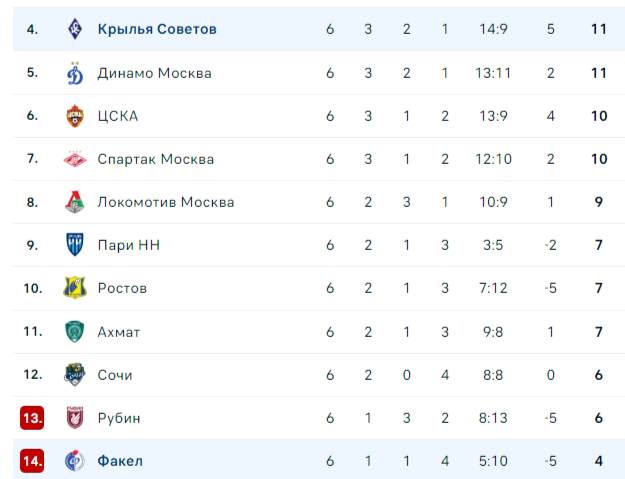Open the Факел team page link

120,461
